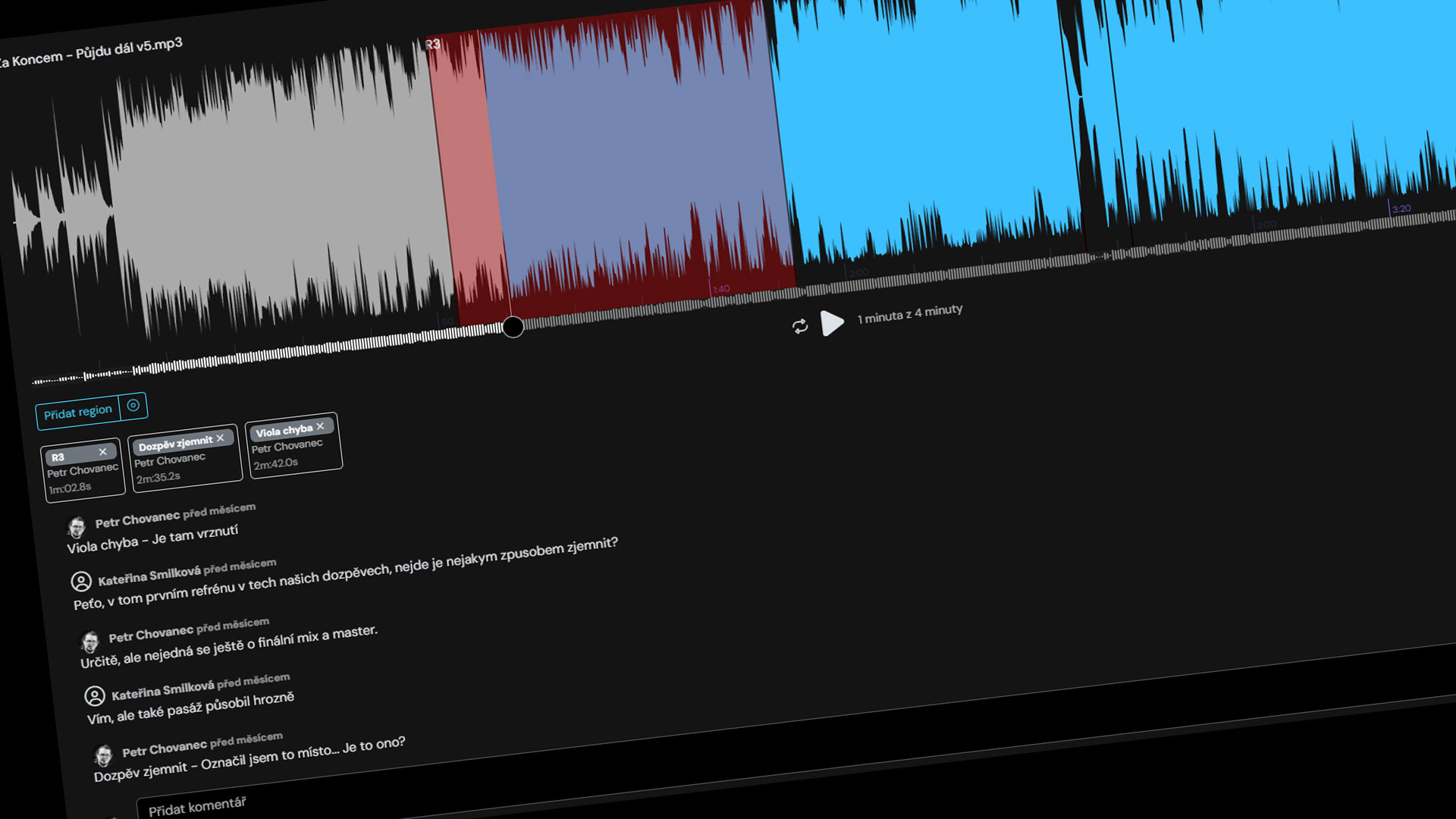
Task: Remove the Viola chyba region tag
Action: click(x=320, y=426)
